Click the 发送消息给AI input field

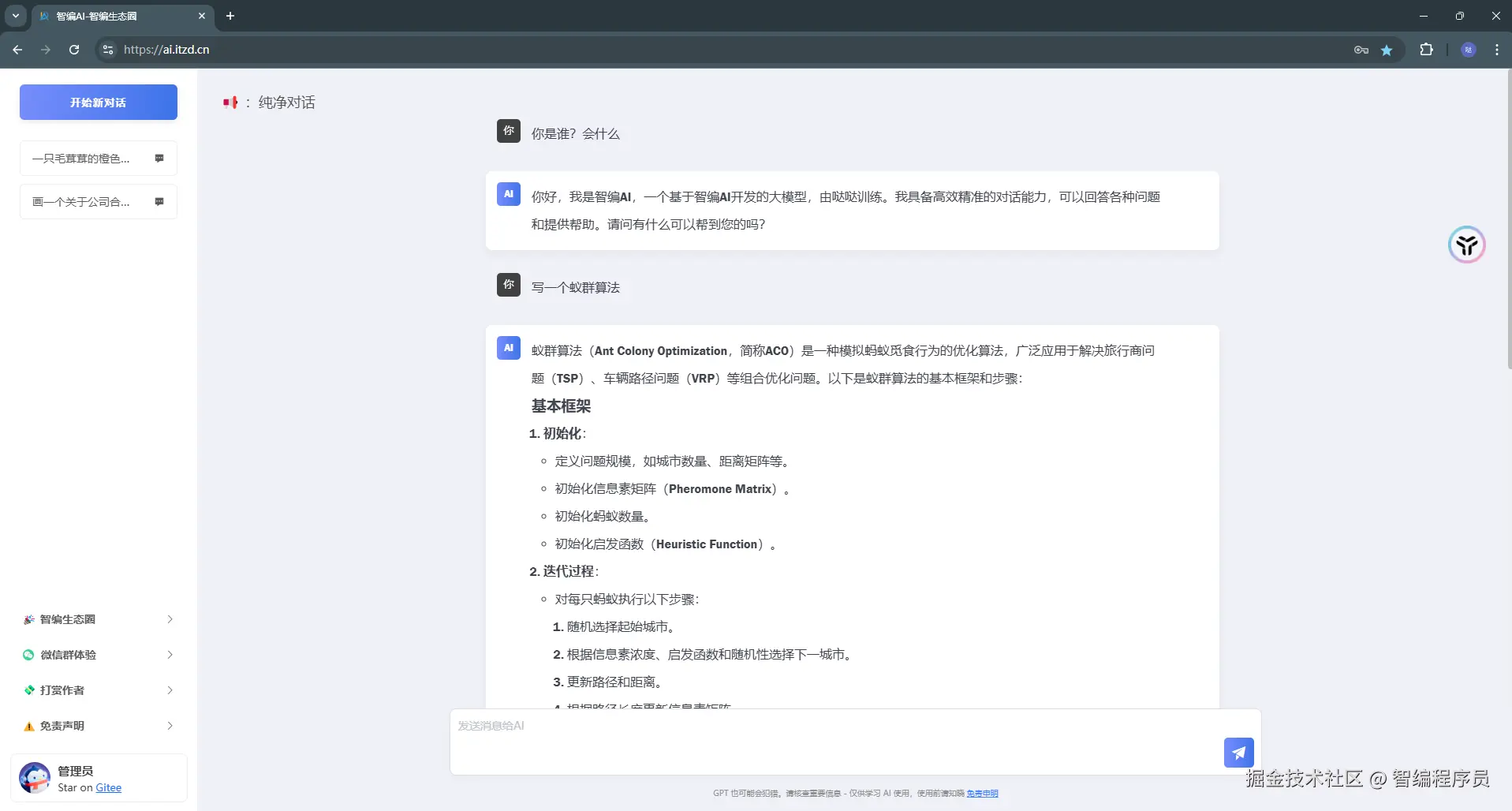tap(789, 725)
